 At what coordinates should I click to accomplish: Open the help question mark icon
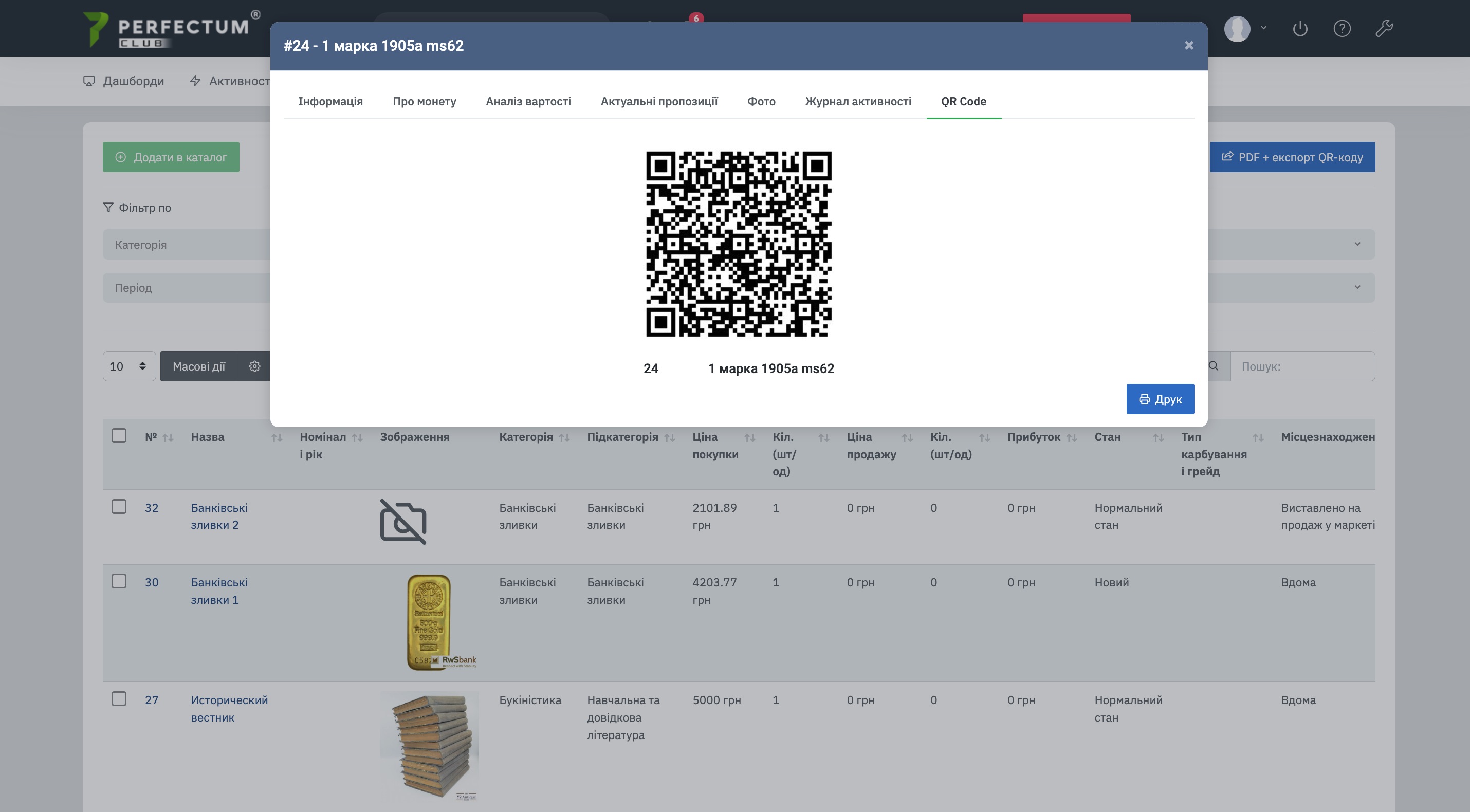click(1342, 29)
